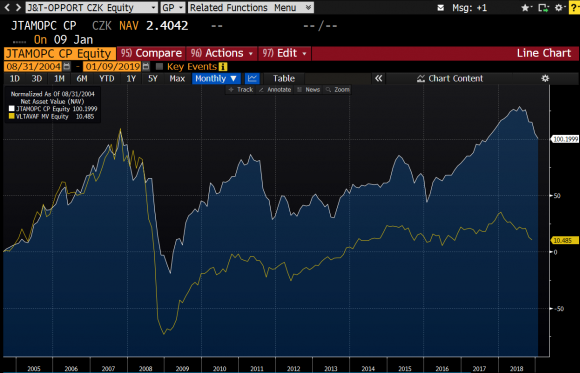
Task: Open the message envelope icon
Action: (440, 8)
